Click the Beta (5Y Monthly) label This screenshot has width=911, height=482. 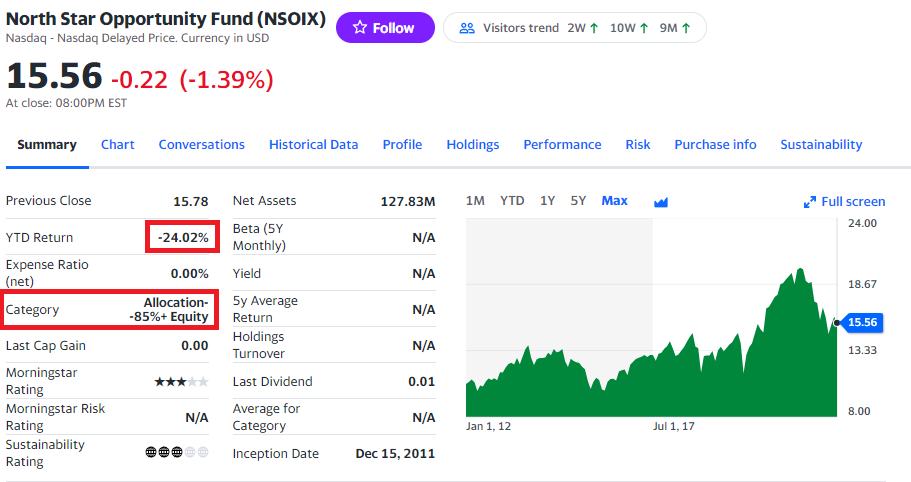pyautogui.click(x=259, y=237)
